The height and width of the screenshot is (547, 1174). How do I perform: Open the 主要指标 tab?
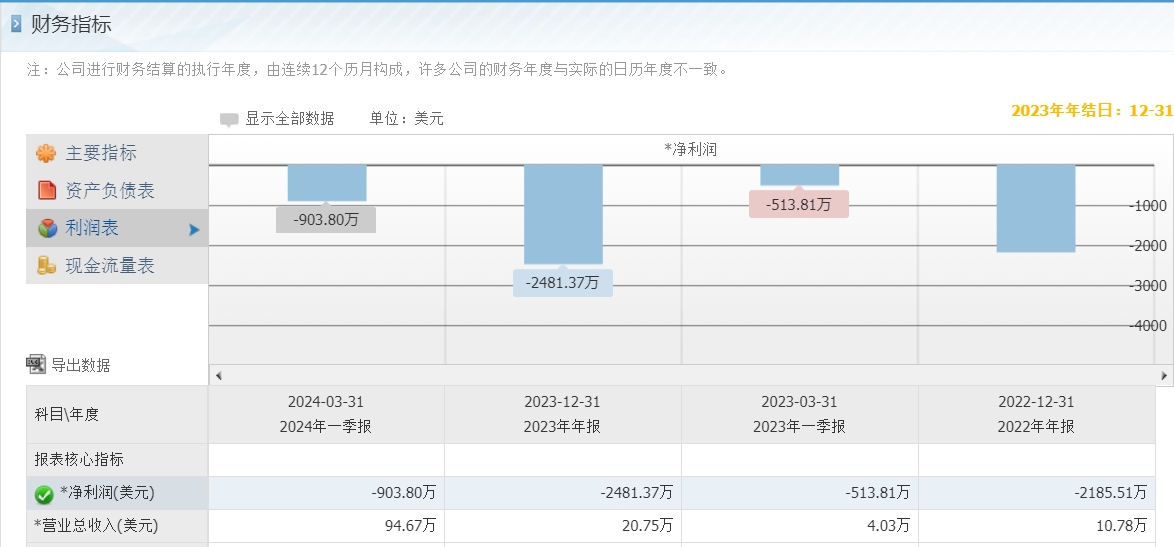click(x=117, y=153)
